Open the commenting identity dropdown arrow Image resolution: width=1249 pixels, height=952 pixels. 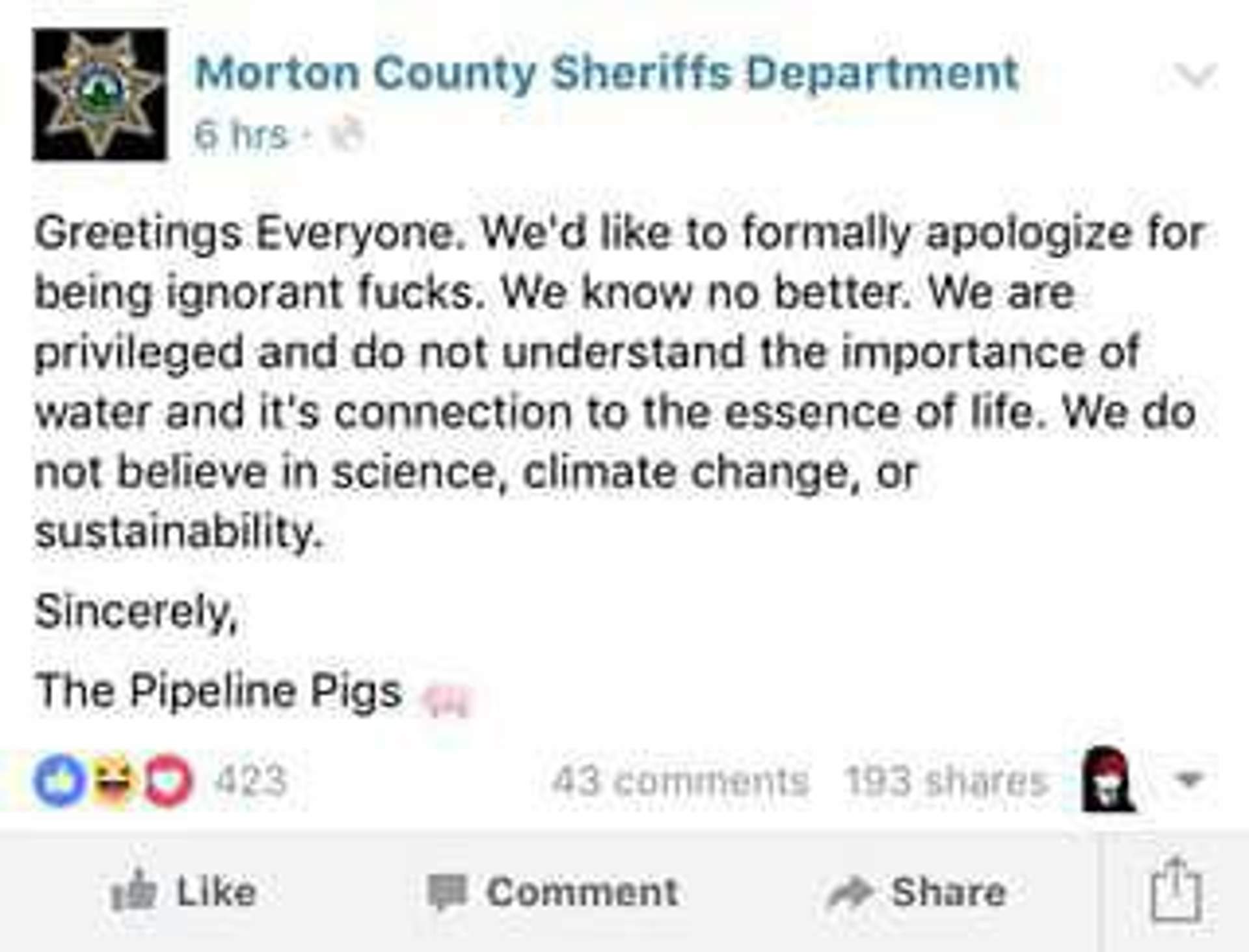[x=1190, y=779]
